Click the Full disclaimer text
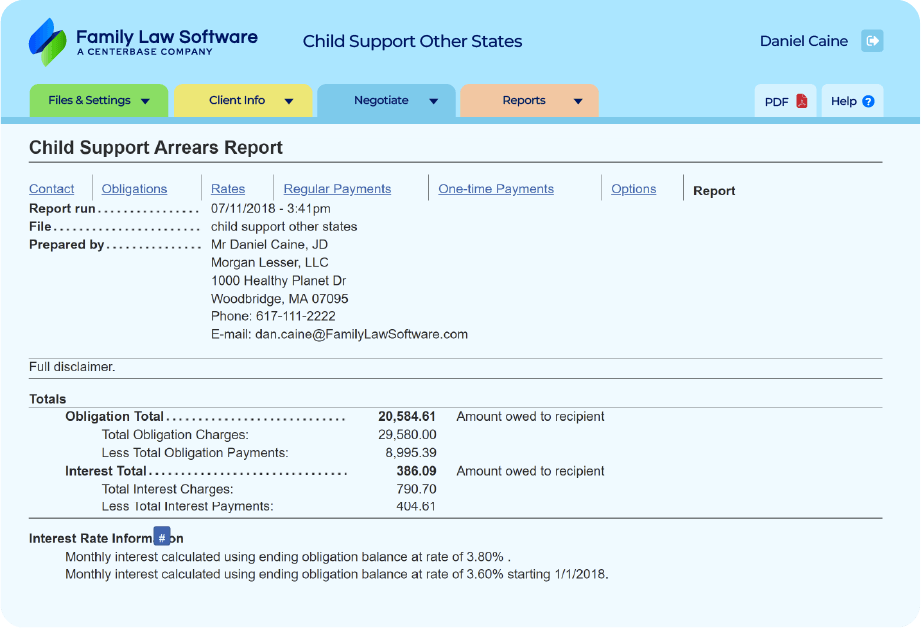Screen dimensions: 921x628 point(72,367)
